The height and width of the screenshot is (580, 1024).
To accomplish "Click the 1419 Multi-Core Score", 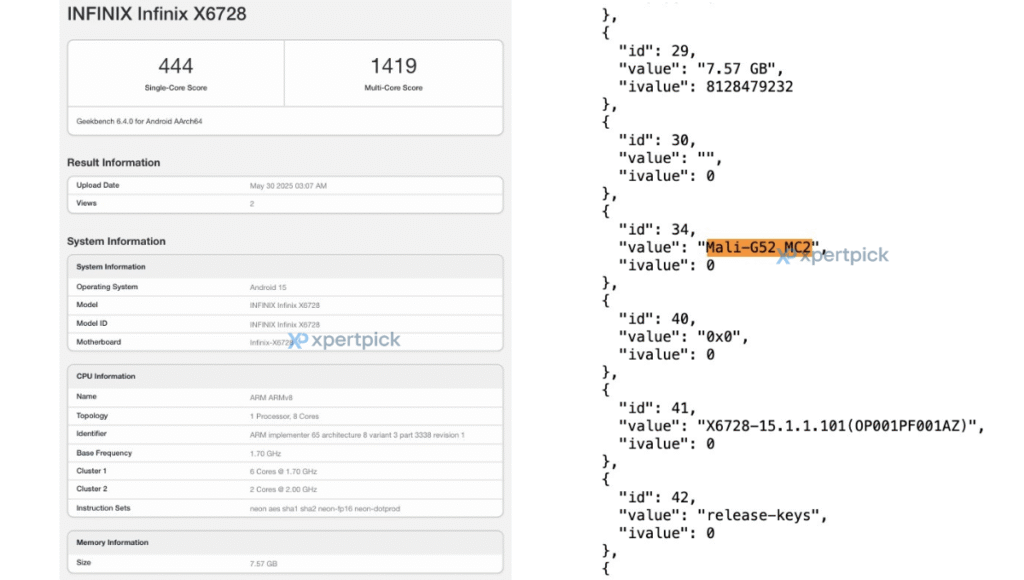I will (393, 66).
